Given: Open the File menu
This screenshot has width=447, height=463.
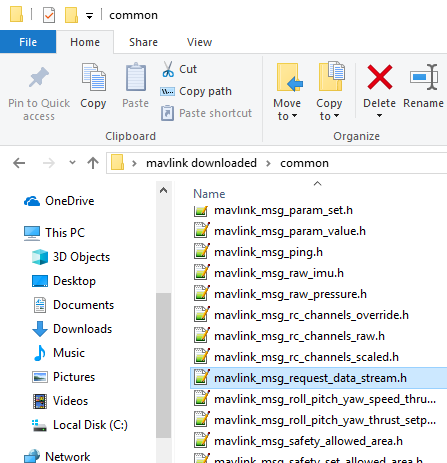Looking at the screenshot, I should (x=28, y=42).
